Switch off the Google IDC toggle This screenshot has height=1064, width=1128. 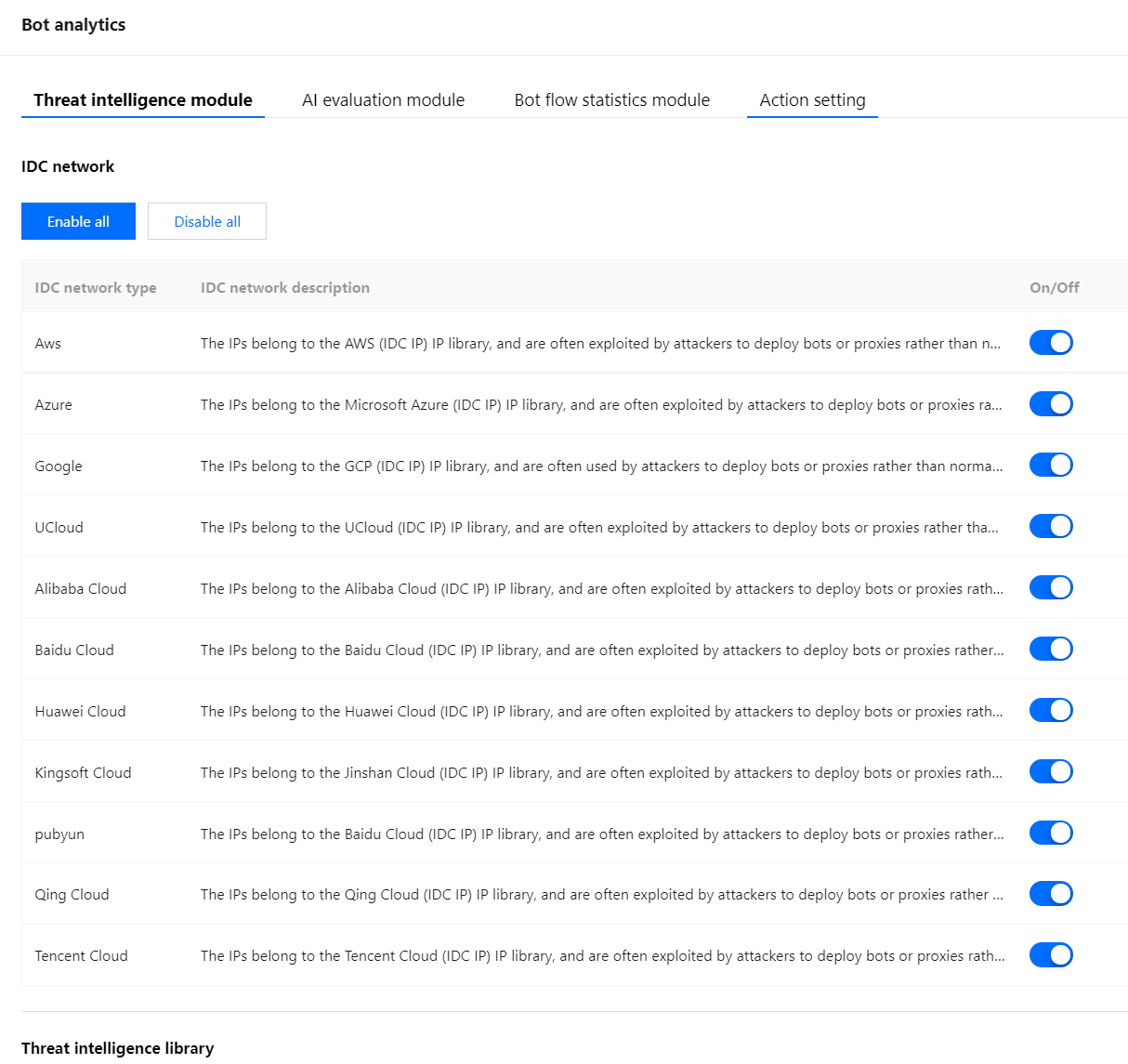pos(1051,466)
